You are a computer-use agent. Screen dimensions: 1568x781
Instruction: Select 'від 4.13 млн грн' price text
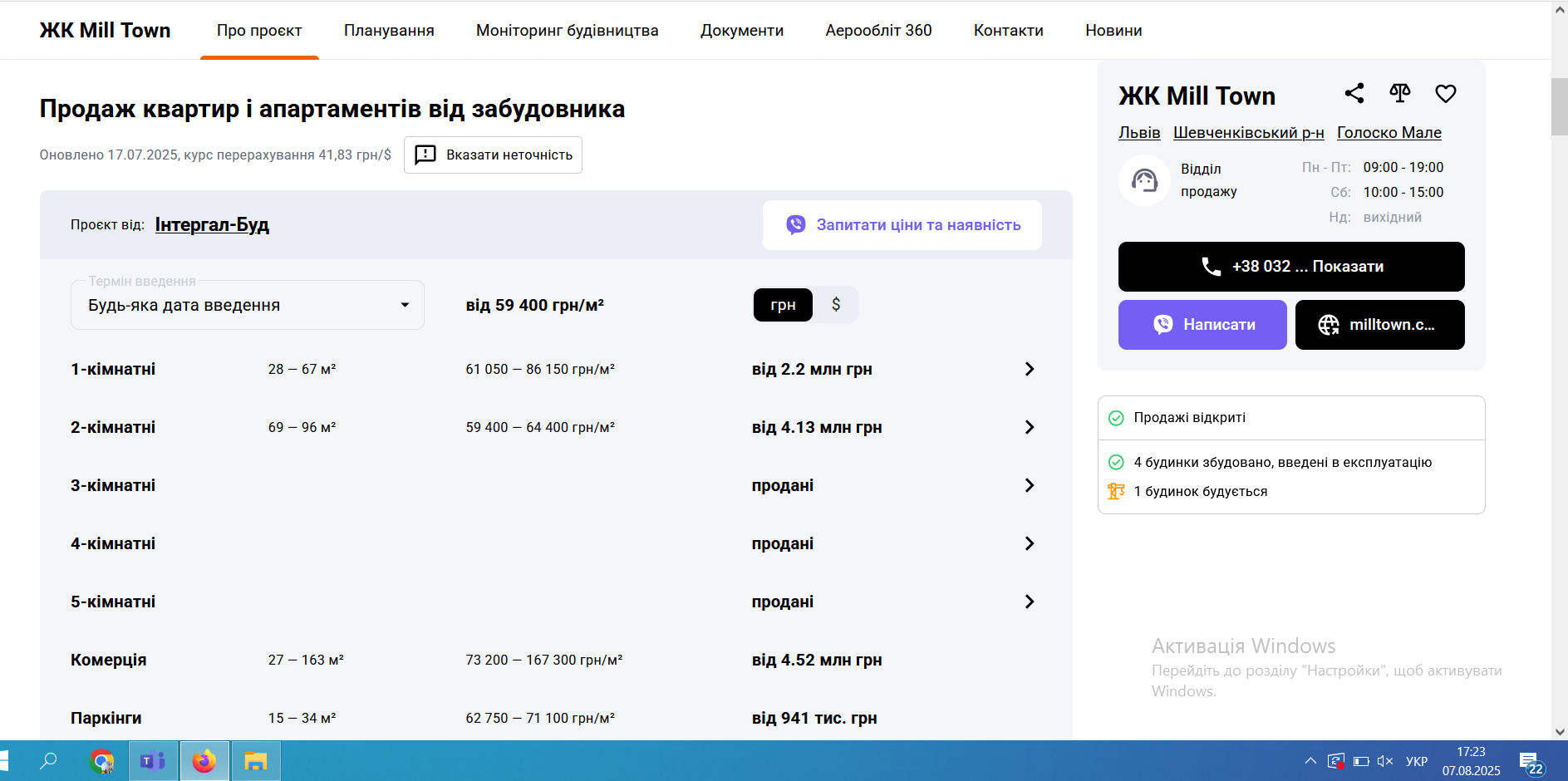click(x=817, y=427)
